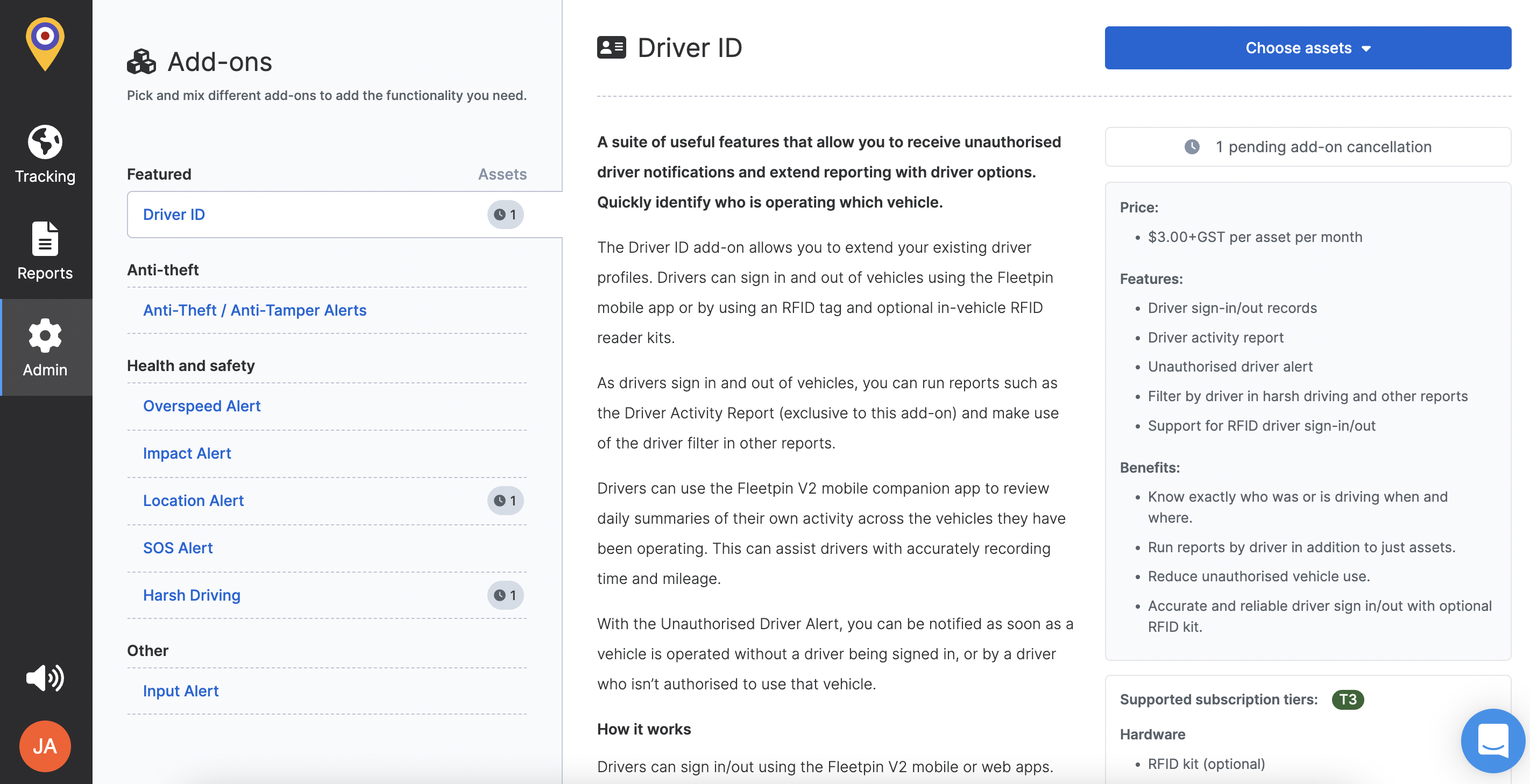Click the pending badge on Location Alert row

click(x=506, y=500)
